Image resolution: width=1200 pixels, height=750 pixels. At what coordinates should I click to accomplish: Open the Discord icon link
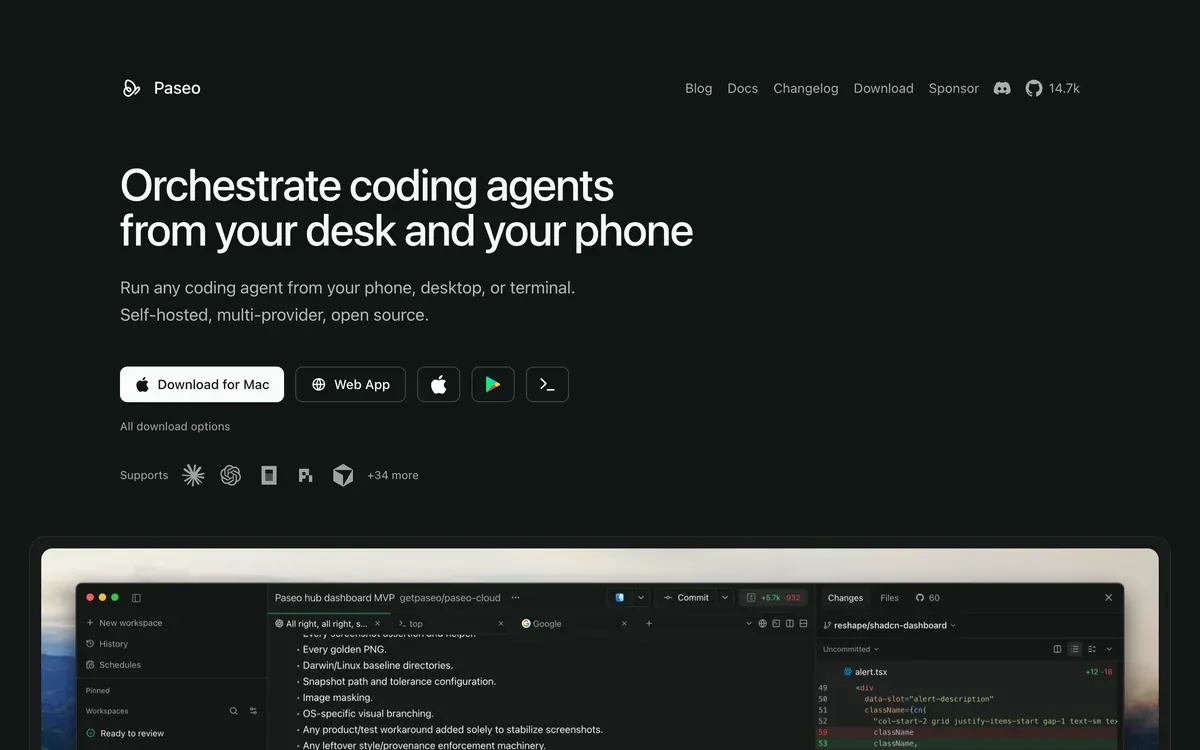point(1002,88)
